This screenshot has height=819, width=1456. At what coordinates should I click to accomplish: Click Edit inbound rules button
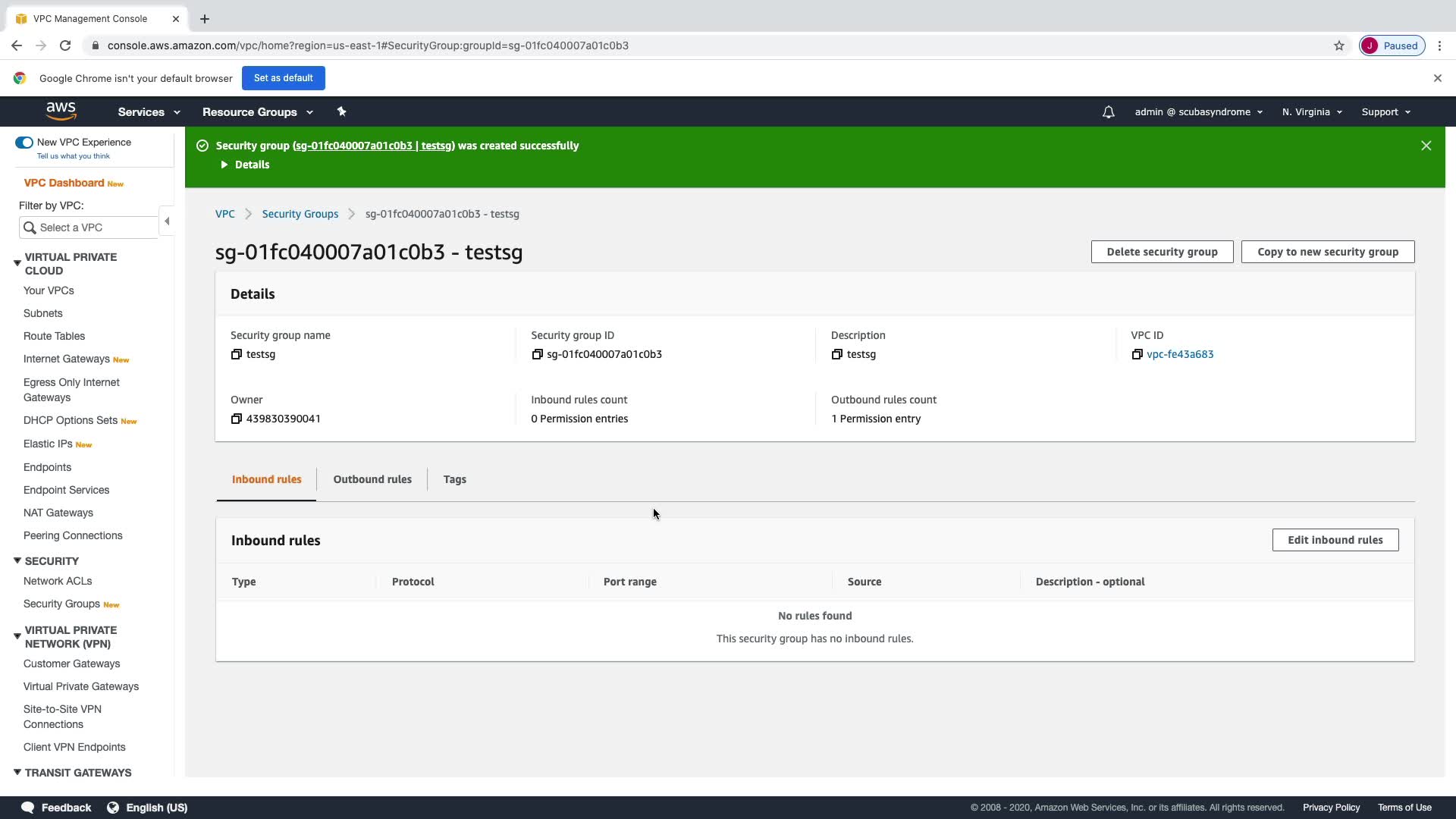point(1335,540)
